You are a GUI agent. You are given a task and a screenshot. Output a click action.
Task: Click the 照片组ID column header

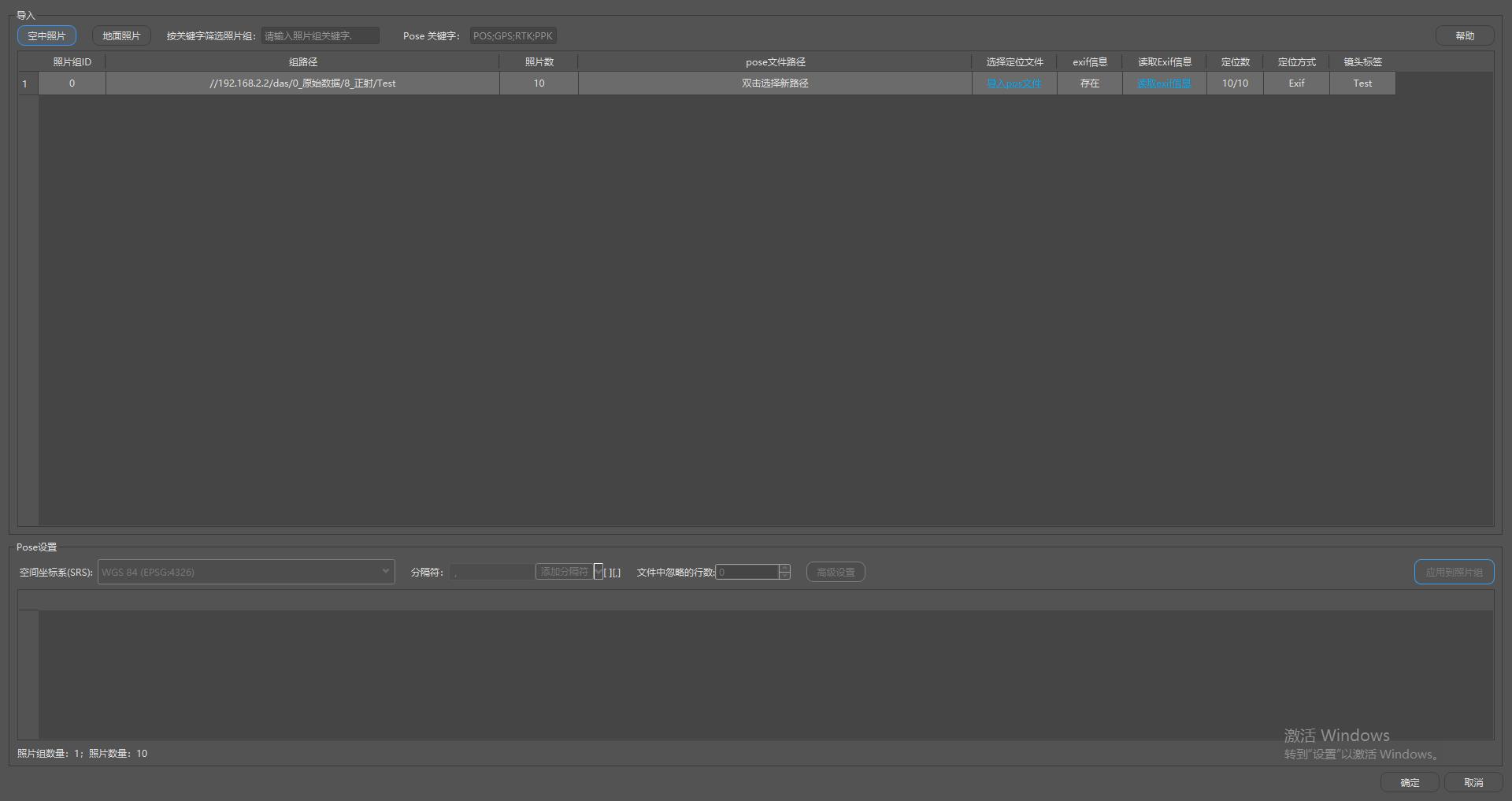point(72,61)
